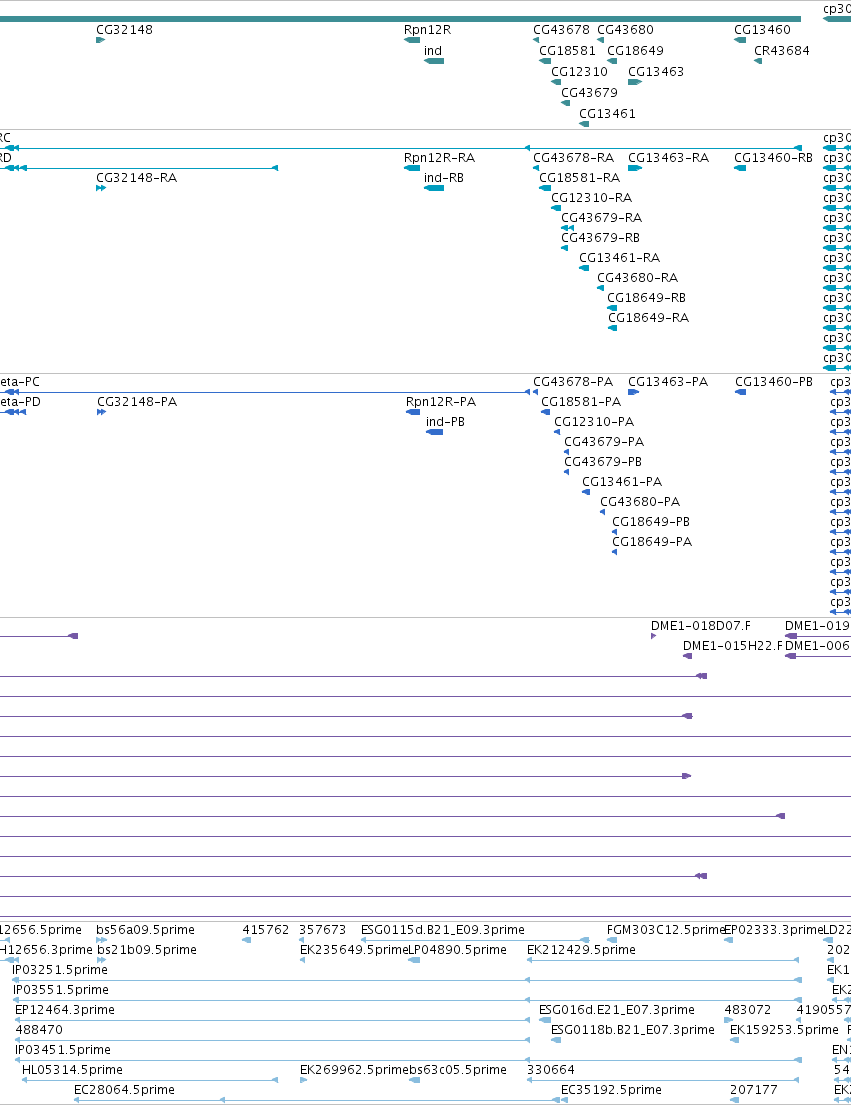Select the CG43679-PB protein label
The height and width of the screenshot is (1105, 851).
(x=603, y=462)
